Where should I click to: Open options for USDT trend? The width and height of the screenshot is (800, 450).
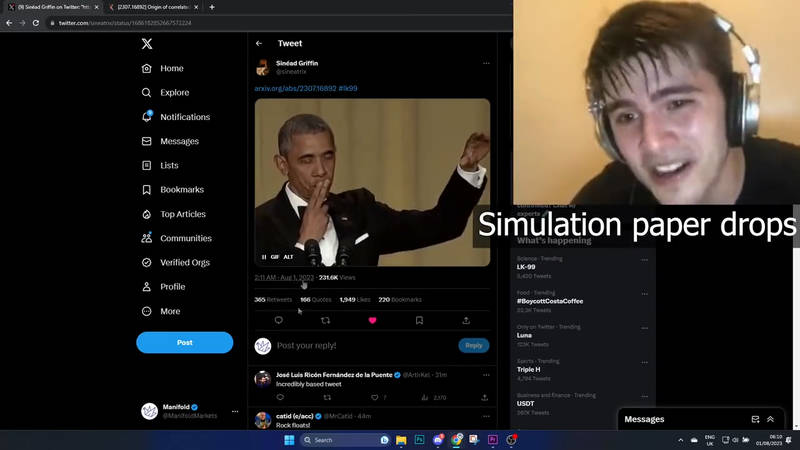tap(644, 396)
